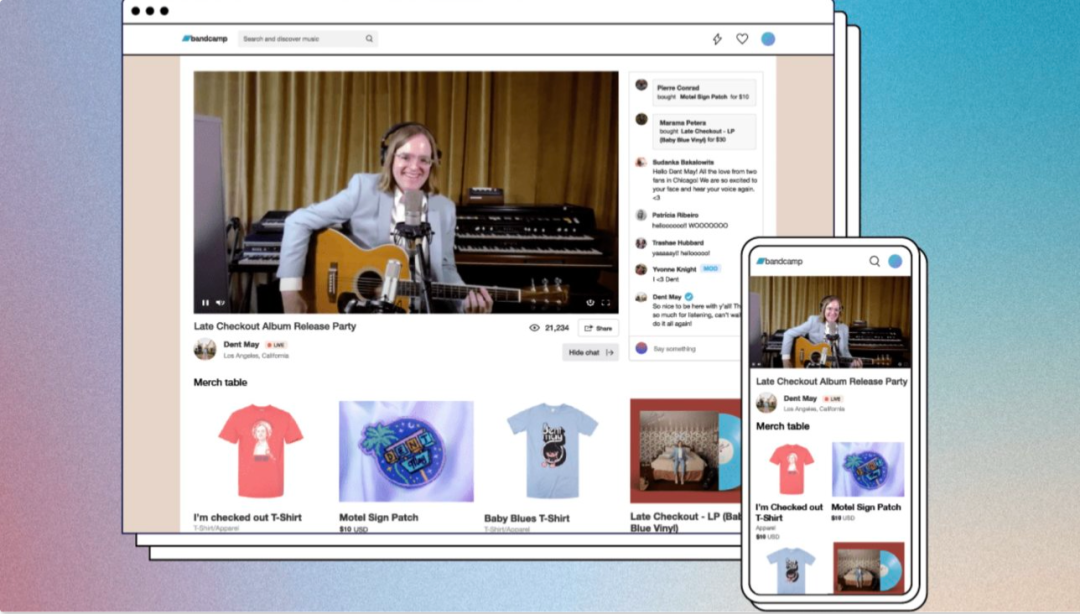
Task: Tap the LIVE badge on the phone mockup
Action: (833, 398)
